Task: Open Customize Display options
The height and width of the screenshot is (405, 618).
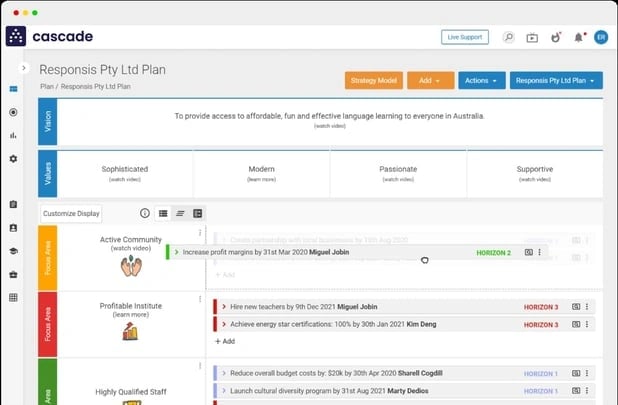Action: (x=71, y=213)
